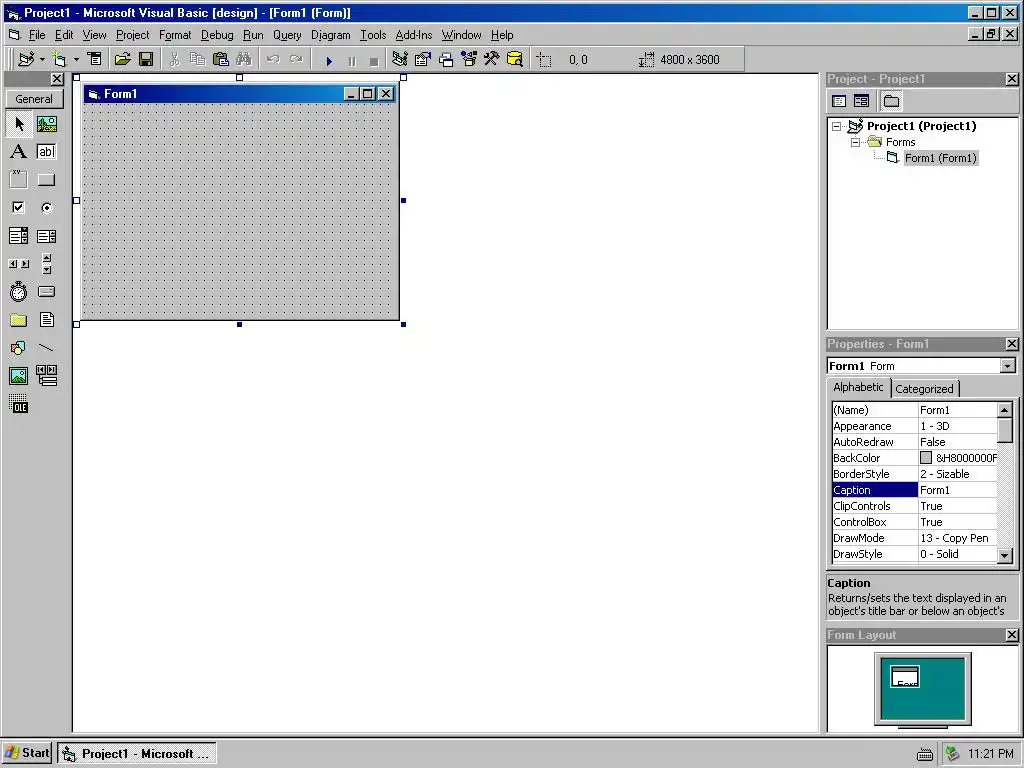The height and width of the screenshot is (768, 1024).
Task: Open the Object Browser toolbar icon
Action: 469,59
